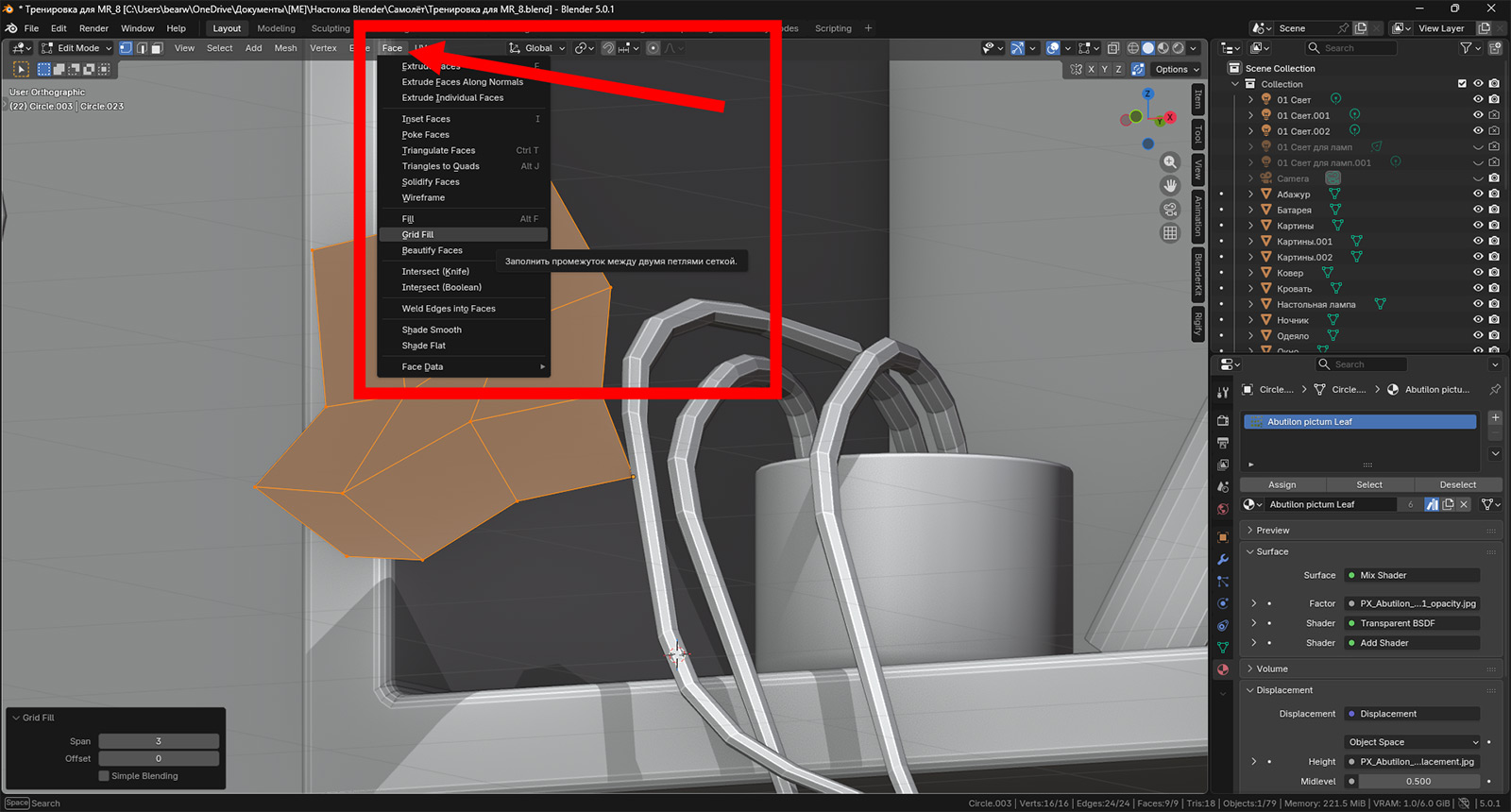Choose Beautify Faces from Face menu
The width and height of the screenshot is (1511, 812).
click(432, 250)
